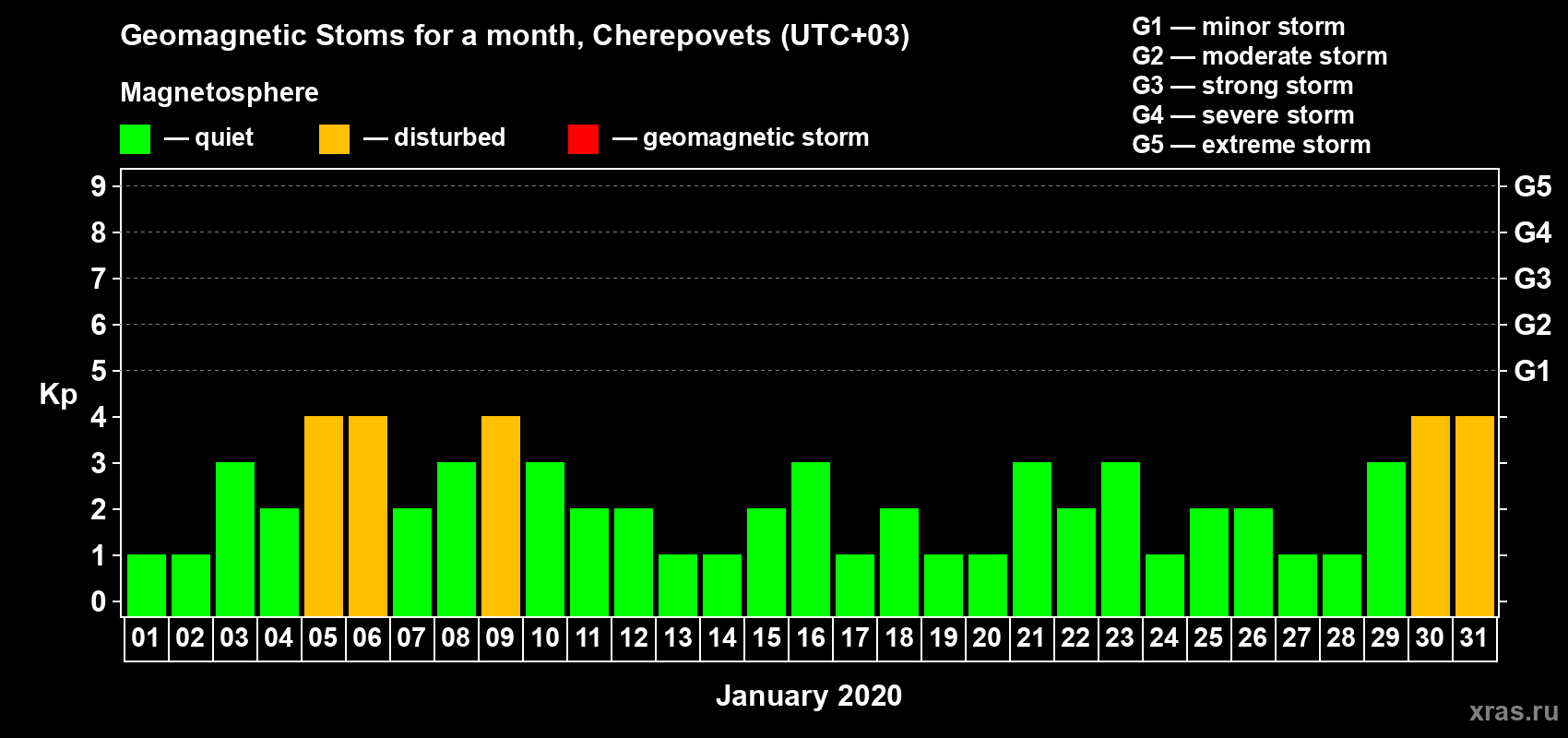This screenshot has height=738, width=1568.
Task: Click the green bar for day 23
Action: point(1121,540)
